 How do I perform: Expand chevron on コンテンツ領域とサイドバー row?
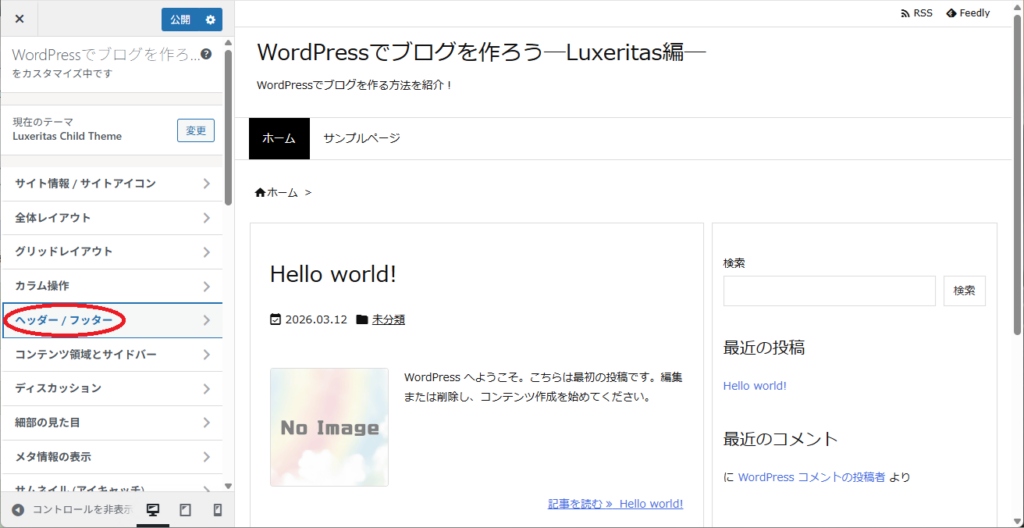[206, 355]
